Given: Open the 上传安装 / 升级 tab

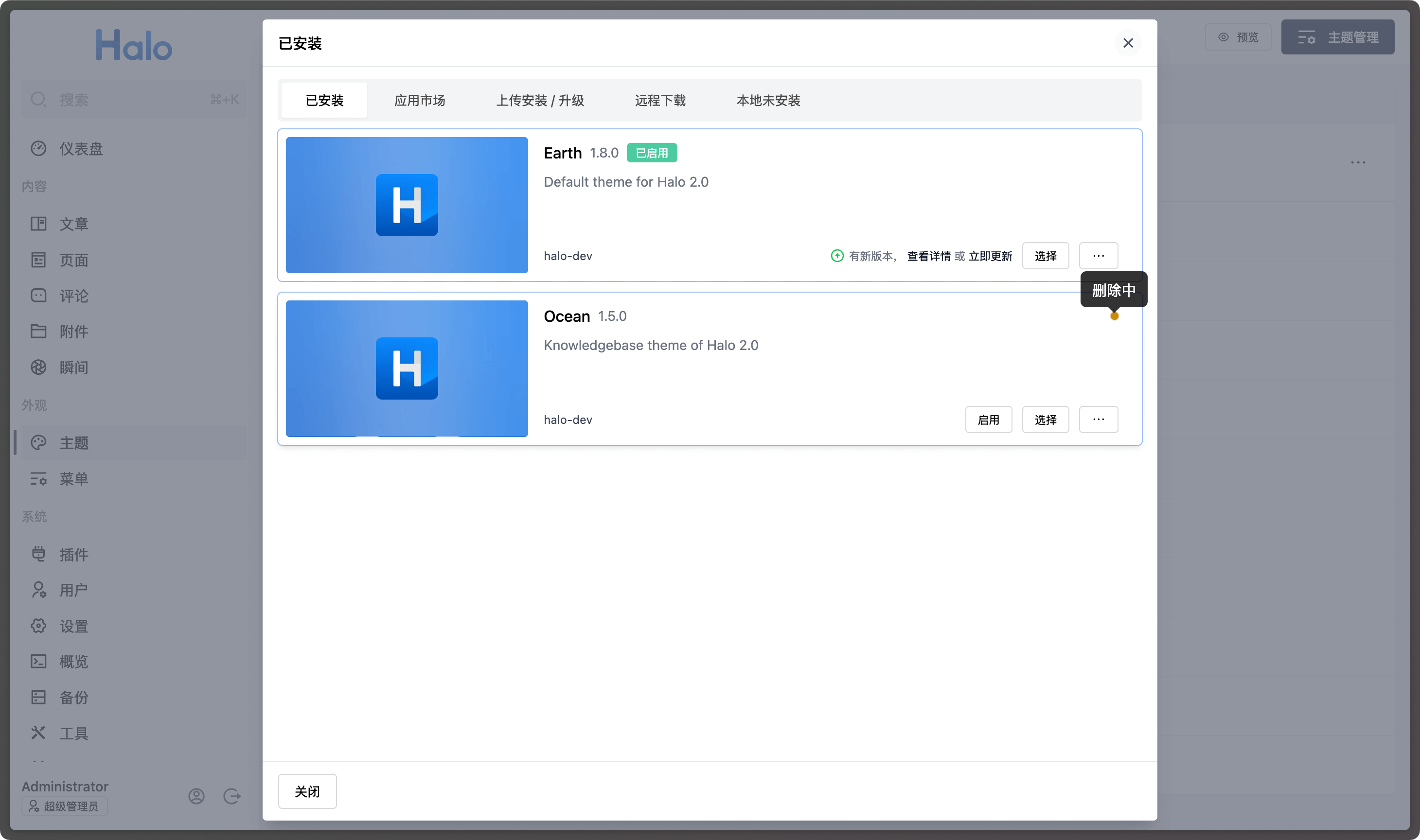Looking at the screenshot, I should (540, 100).
